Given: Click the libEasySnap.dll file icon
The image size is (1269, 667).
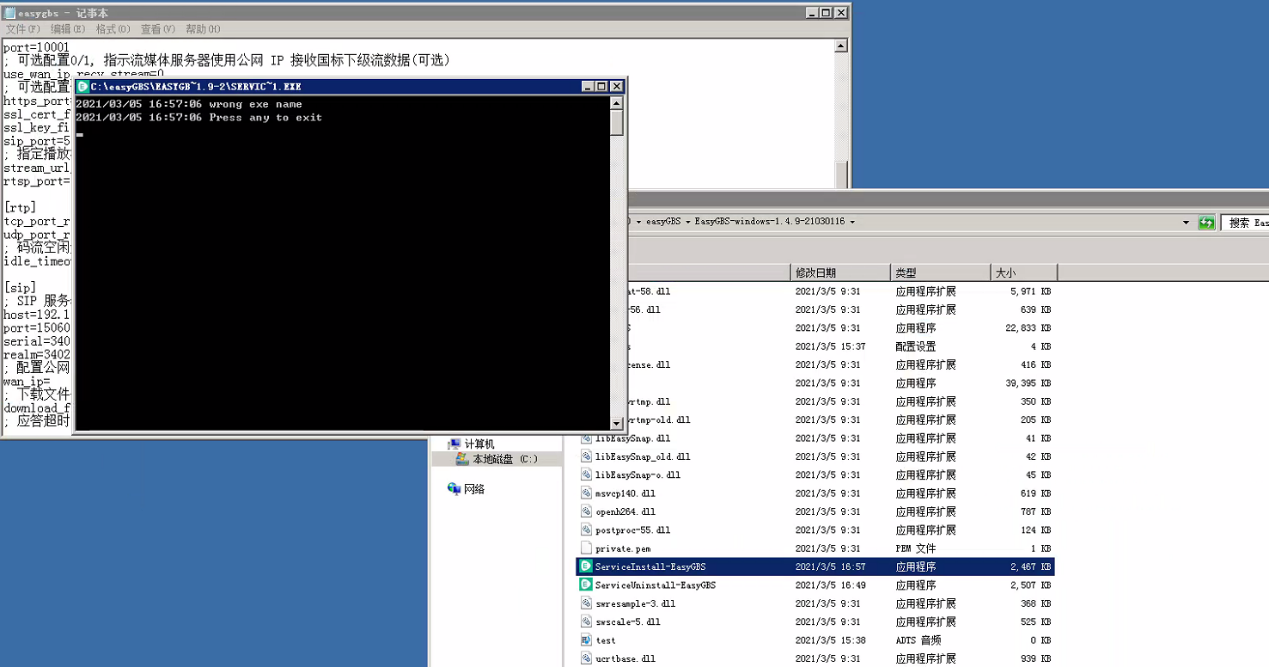Looking at the screenshot, I should [x=586, y=438].
